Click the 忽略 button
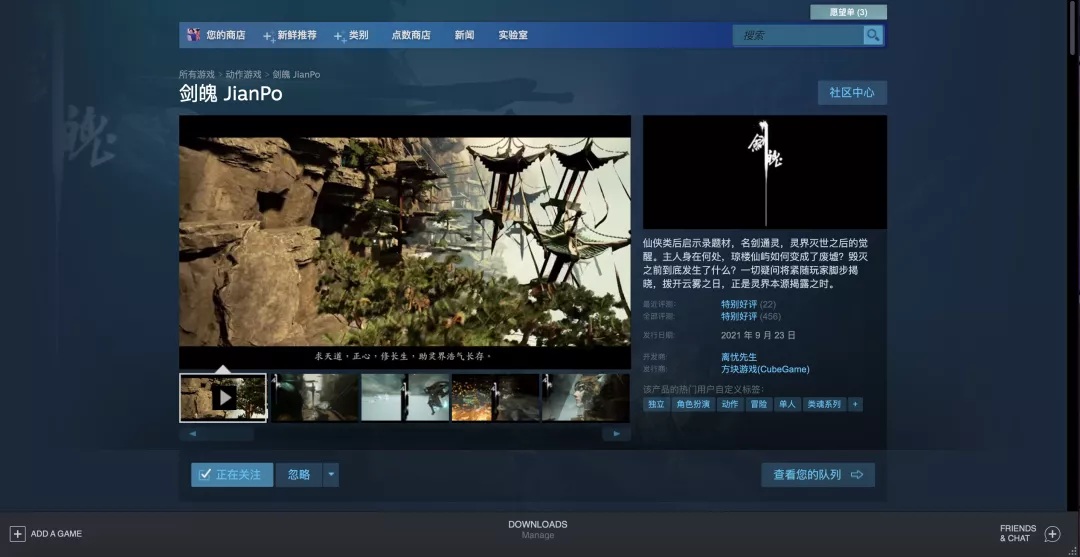The image size is (1080, 557). coord(299,474)
